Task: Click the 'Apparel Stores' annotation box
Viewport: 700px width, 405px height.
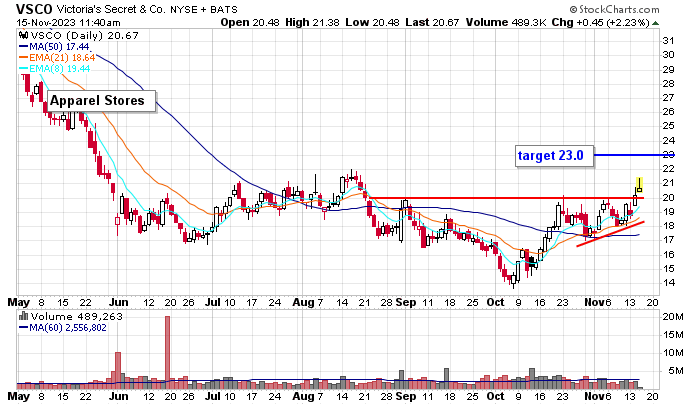Action: tap(102, 101)
